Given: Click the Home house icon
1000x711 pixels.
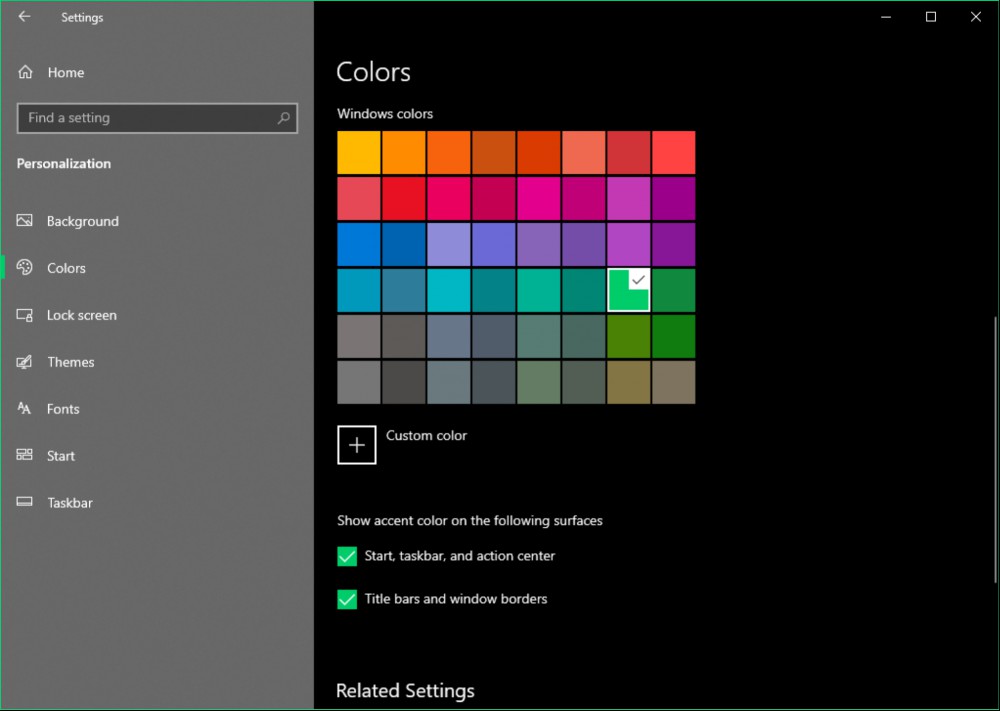Looking at the screenshot, I should 26,72.
